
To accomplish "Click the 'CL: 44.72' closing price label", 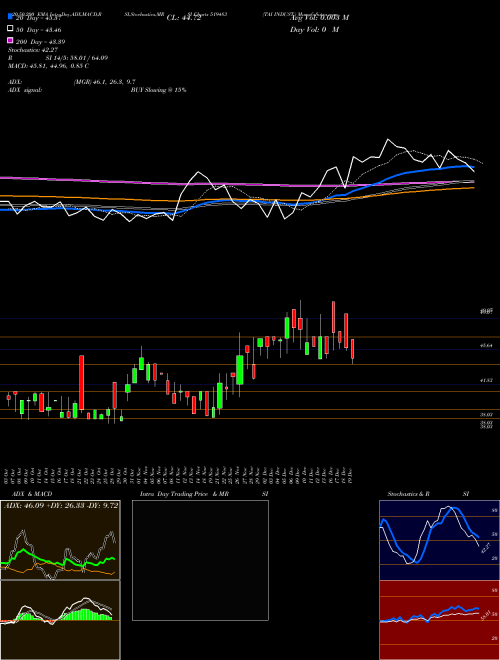I will click(184, 18).
